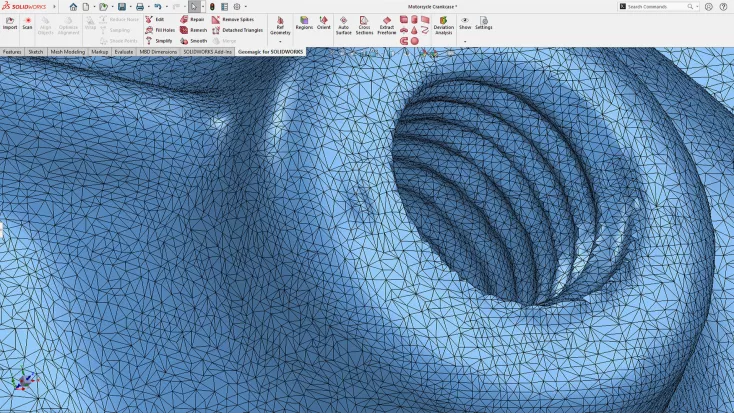Open Deviation Analysis

coord(443,25)
